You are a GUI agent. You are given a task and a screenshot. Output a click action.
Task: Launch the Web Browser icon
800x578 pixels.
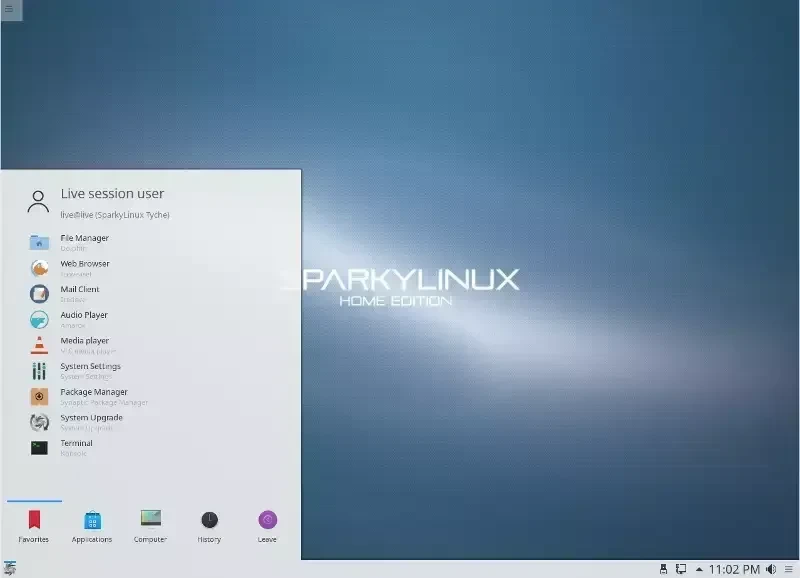[39, 268]
